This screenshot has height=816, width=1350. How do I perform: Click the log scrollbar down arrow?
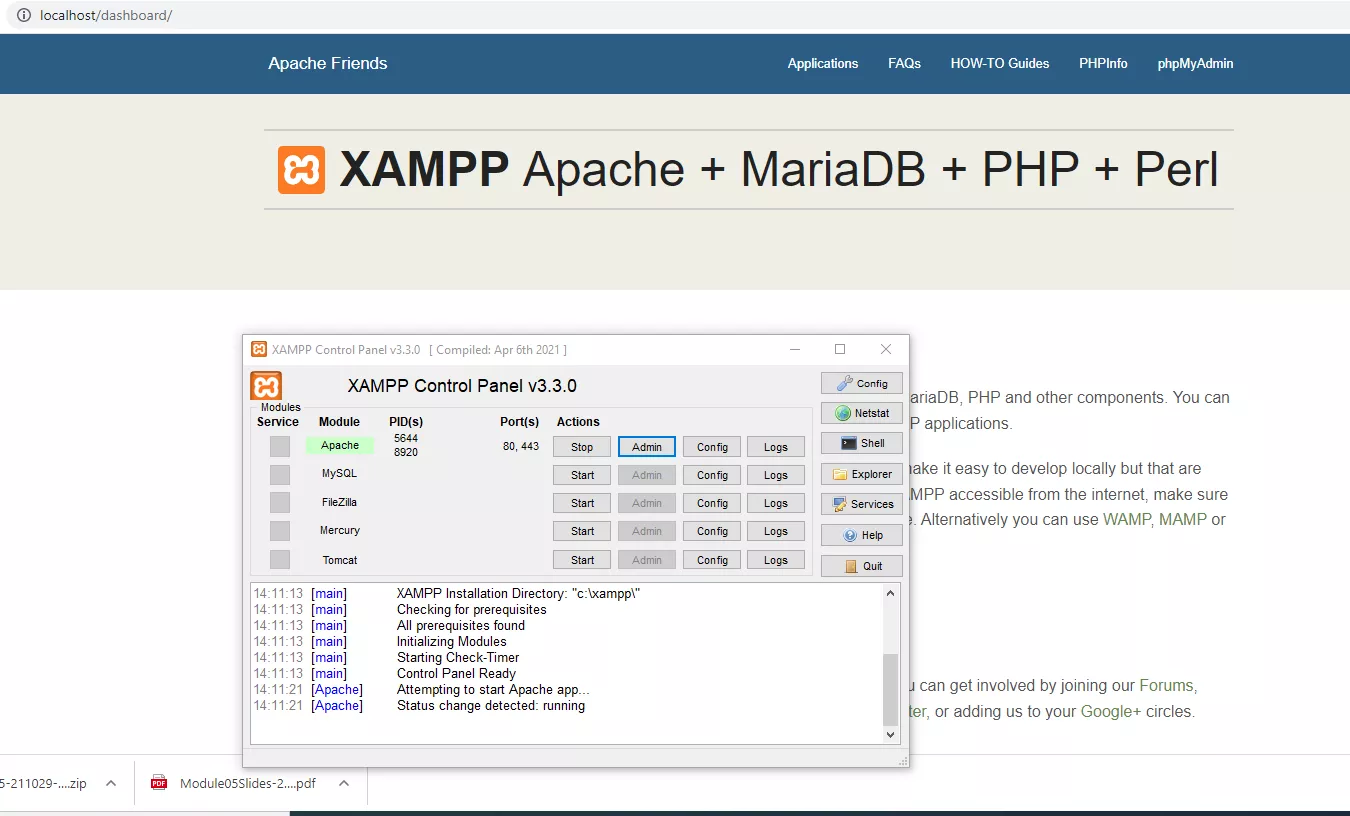[889, 734]
